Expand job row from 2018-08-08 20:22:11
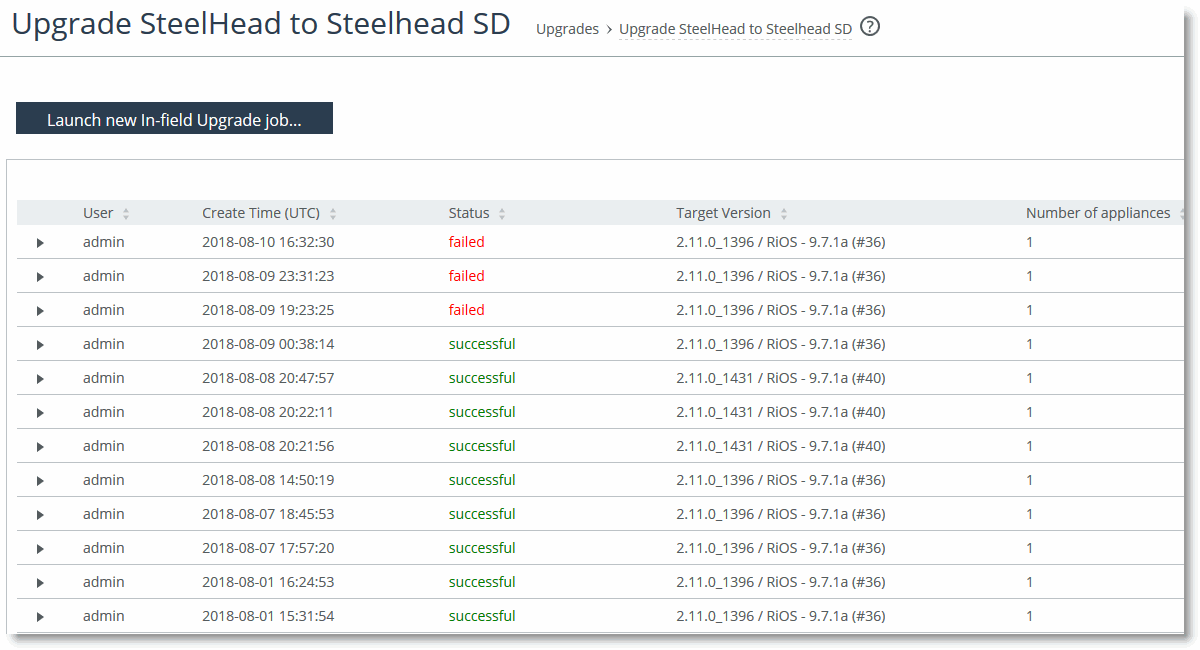1200x650 pixels. tap(40, 413)
